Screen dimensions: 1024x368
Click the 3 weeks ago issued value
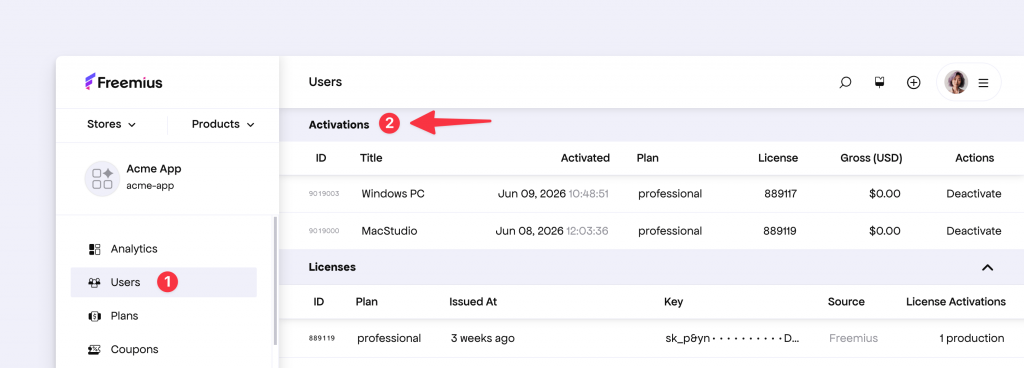click(483, 339)
